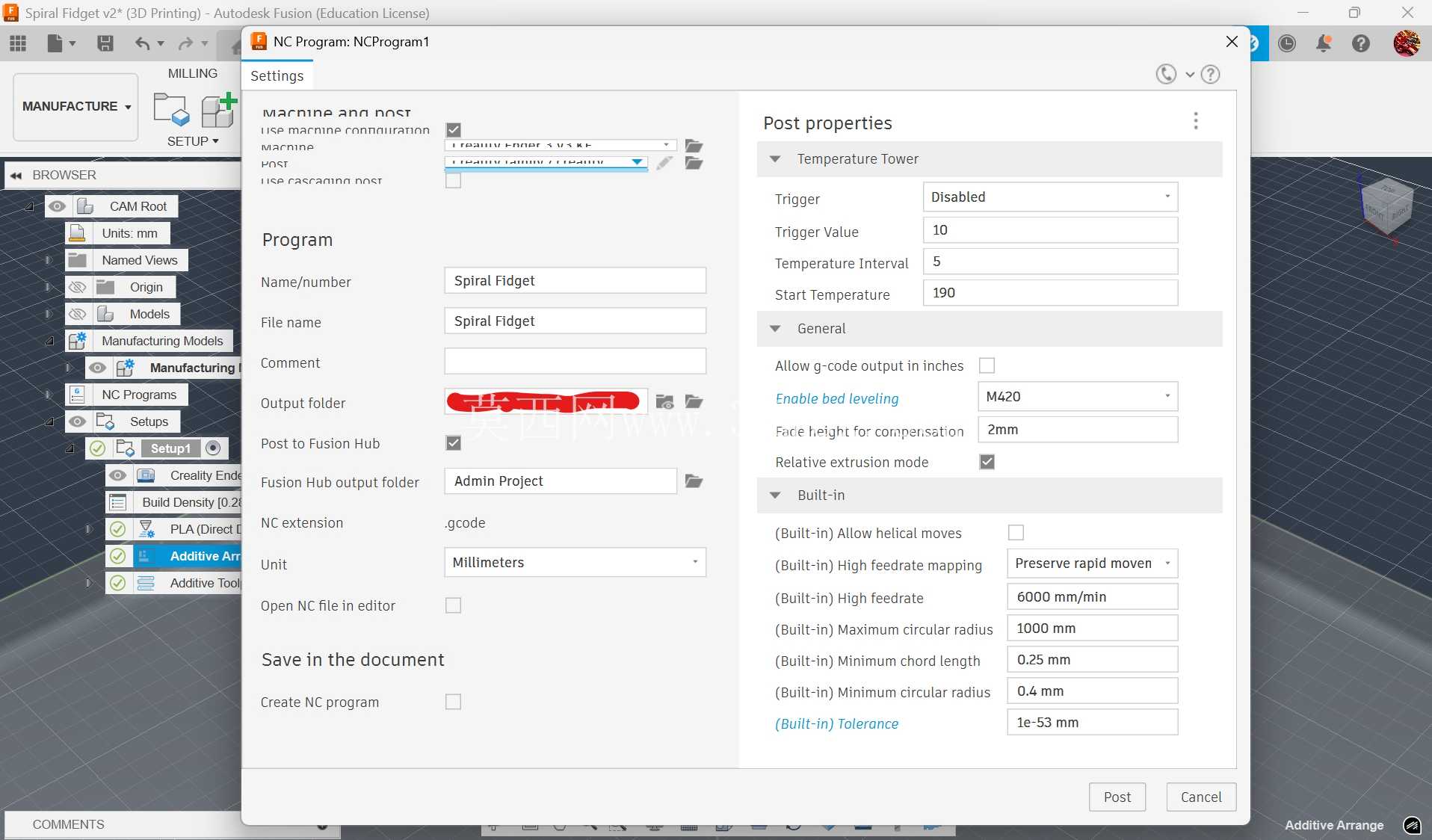The width and height of the screenshot is (1432, 840).
Task: Click the Post button
Action: click(x=1117, y=797)
